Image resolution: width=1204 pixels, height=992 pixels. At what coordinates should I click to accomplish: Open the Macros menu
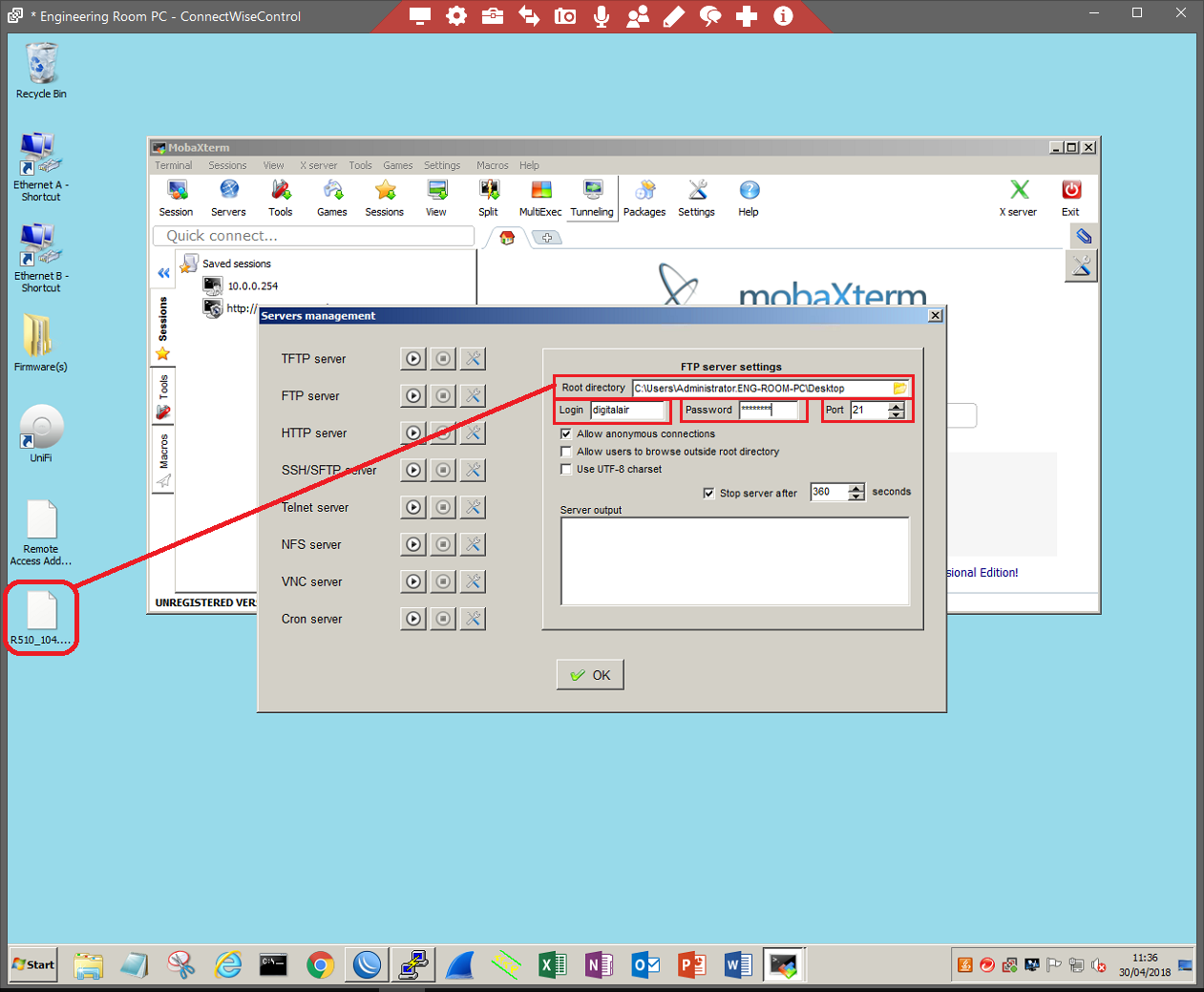coord(492,165)
